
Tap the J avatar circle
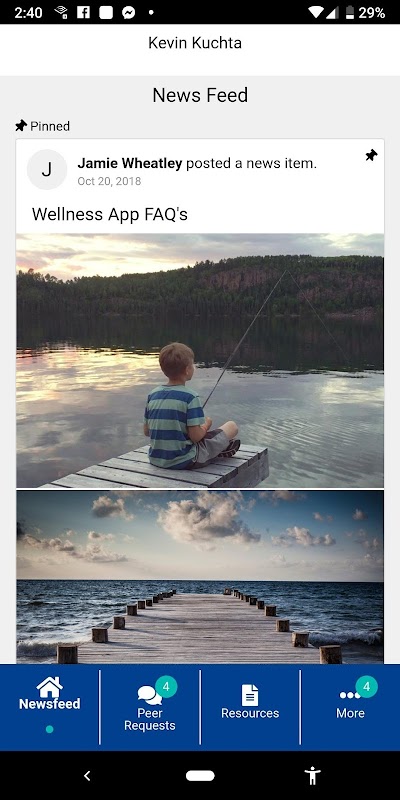pos(46,169)
